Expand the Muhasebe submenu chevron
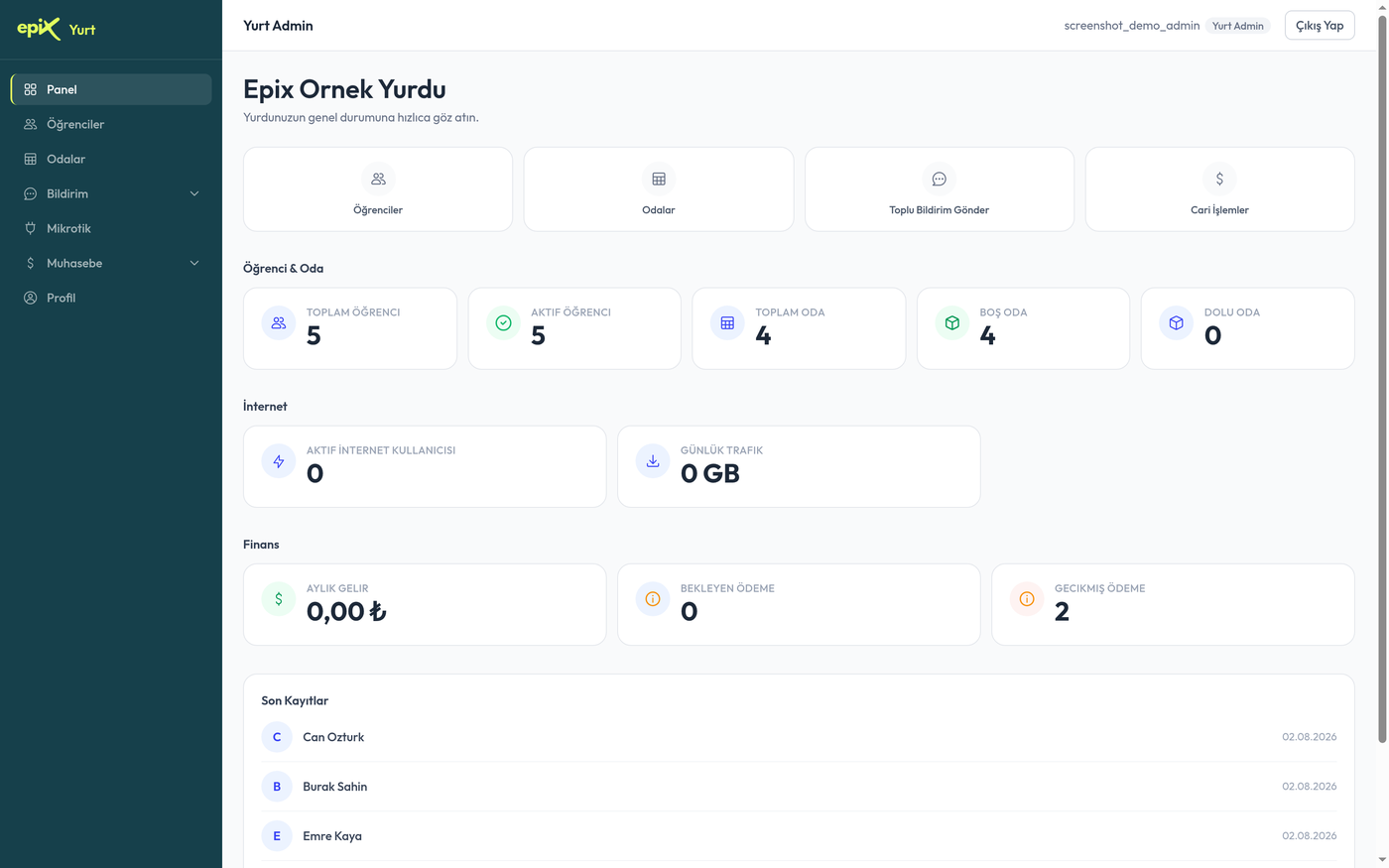The height and width of the screenshot is (868, 1389). tap(194, 263)
